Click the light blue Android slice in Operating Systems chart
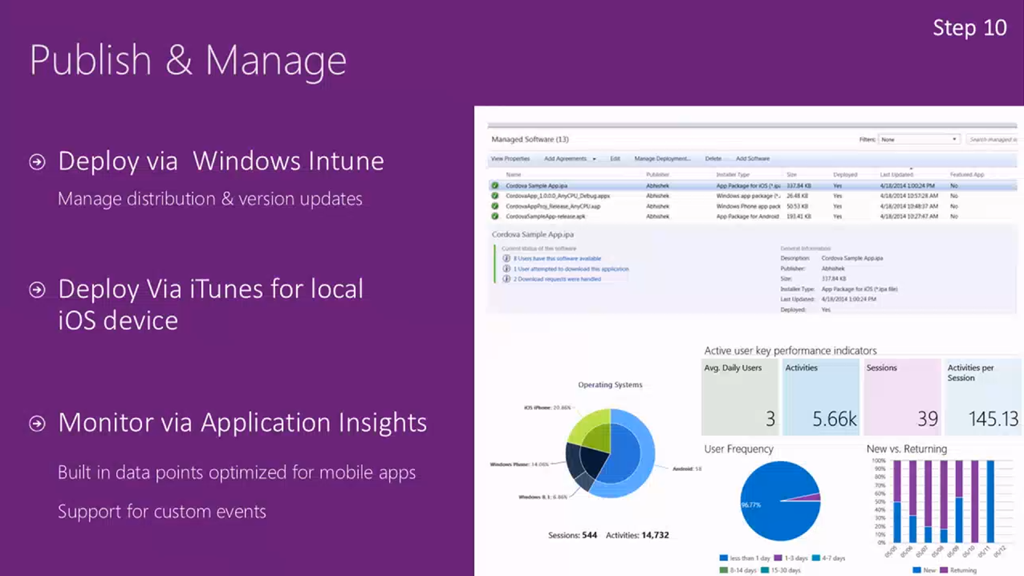The height and width of the screenshot is (576, 1024). point(647,451)
